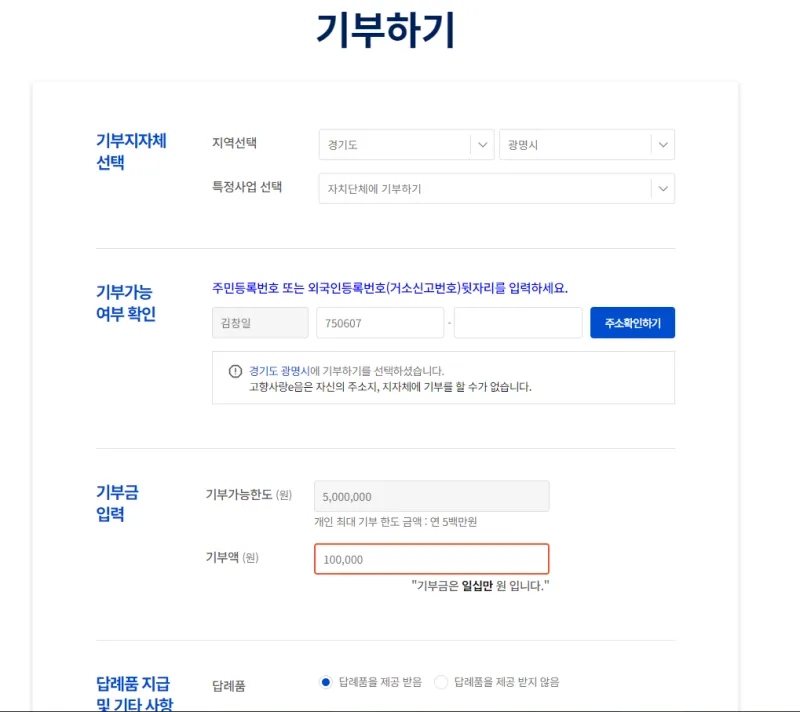Click the 특정사업 선택 field label
The width and height of the screenshot is (800, 712).
(247, 187)
